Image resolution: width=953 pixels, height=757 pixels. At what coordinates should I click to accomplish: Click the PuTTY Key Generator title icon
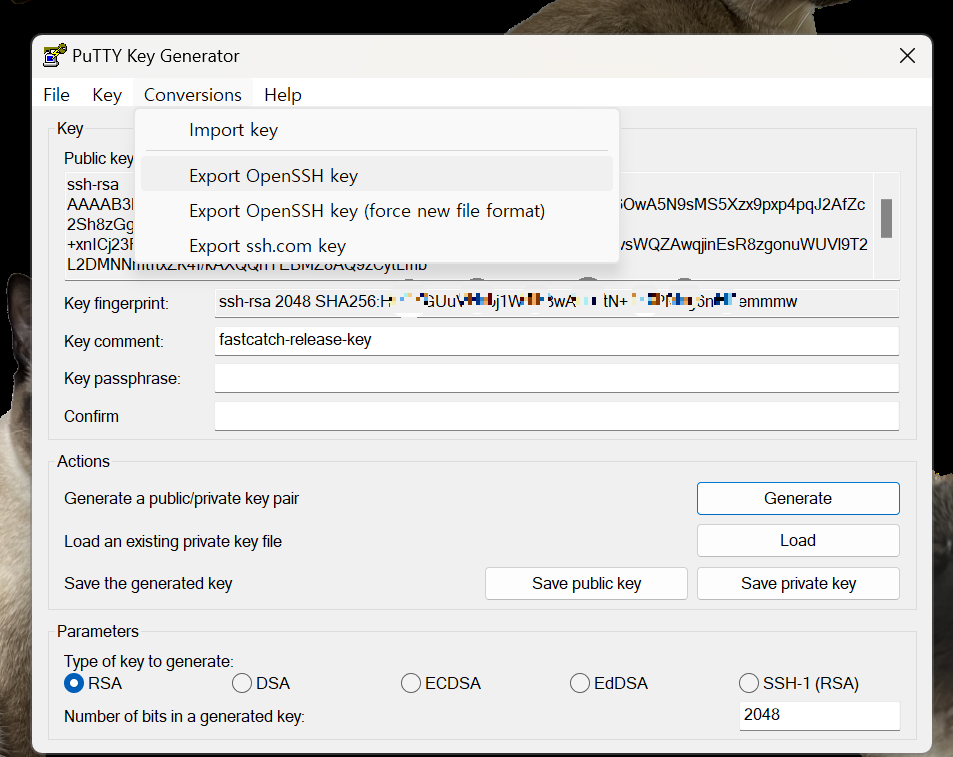coord(55,55)
